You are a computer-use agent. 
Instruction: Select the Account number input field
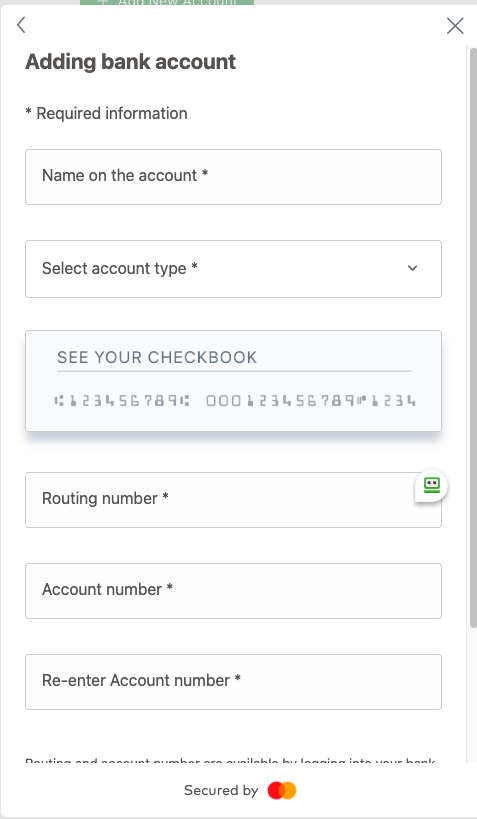234,591
